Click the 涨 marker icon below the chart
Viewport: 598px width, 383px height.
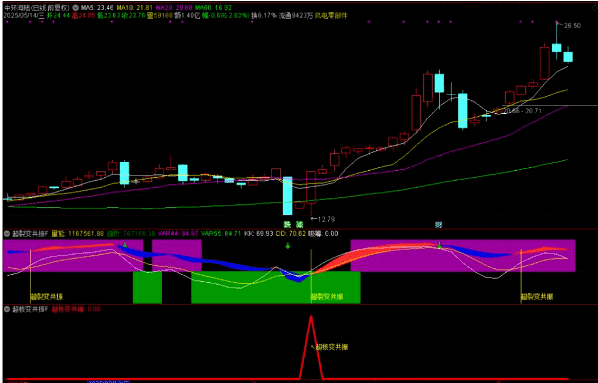299,224
